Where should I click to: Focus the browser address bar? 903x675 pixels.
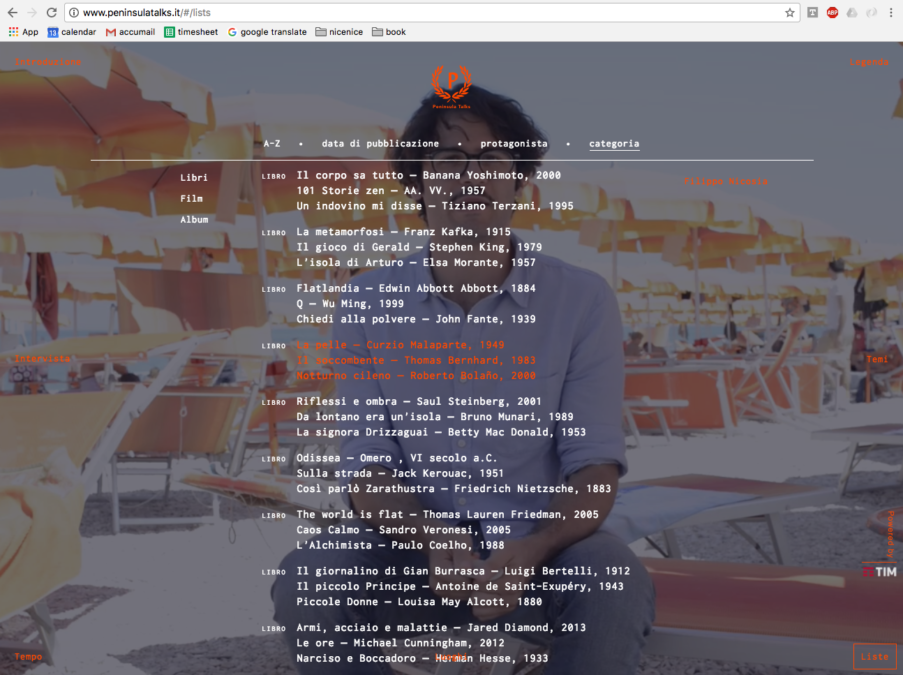(420, 13)
